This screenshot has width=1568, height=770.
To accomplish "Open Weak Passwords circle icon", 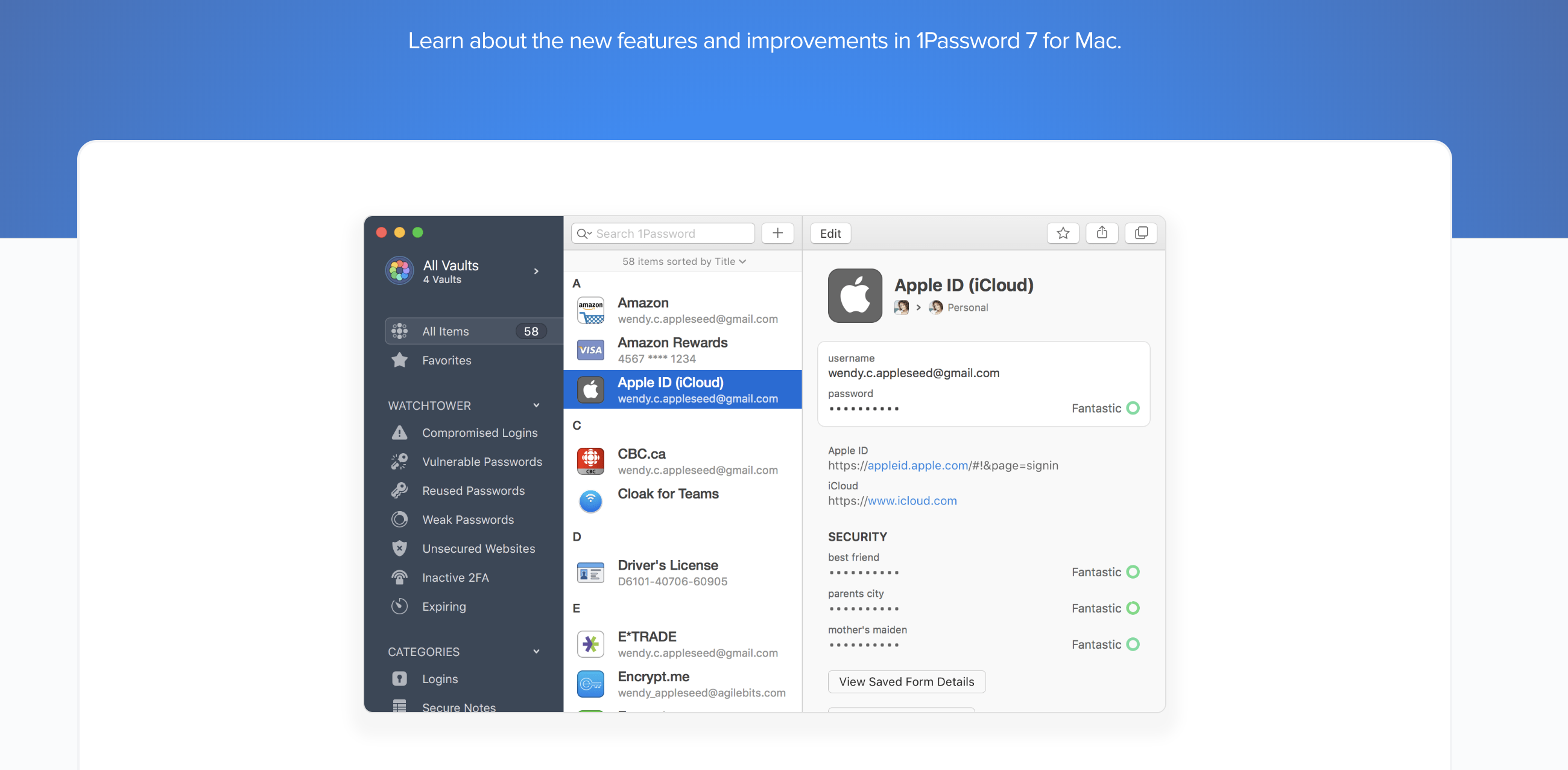I will (399, 520).
